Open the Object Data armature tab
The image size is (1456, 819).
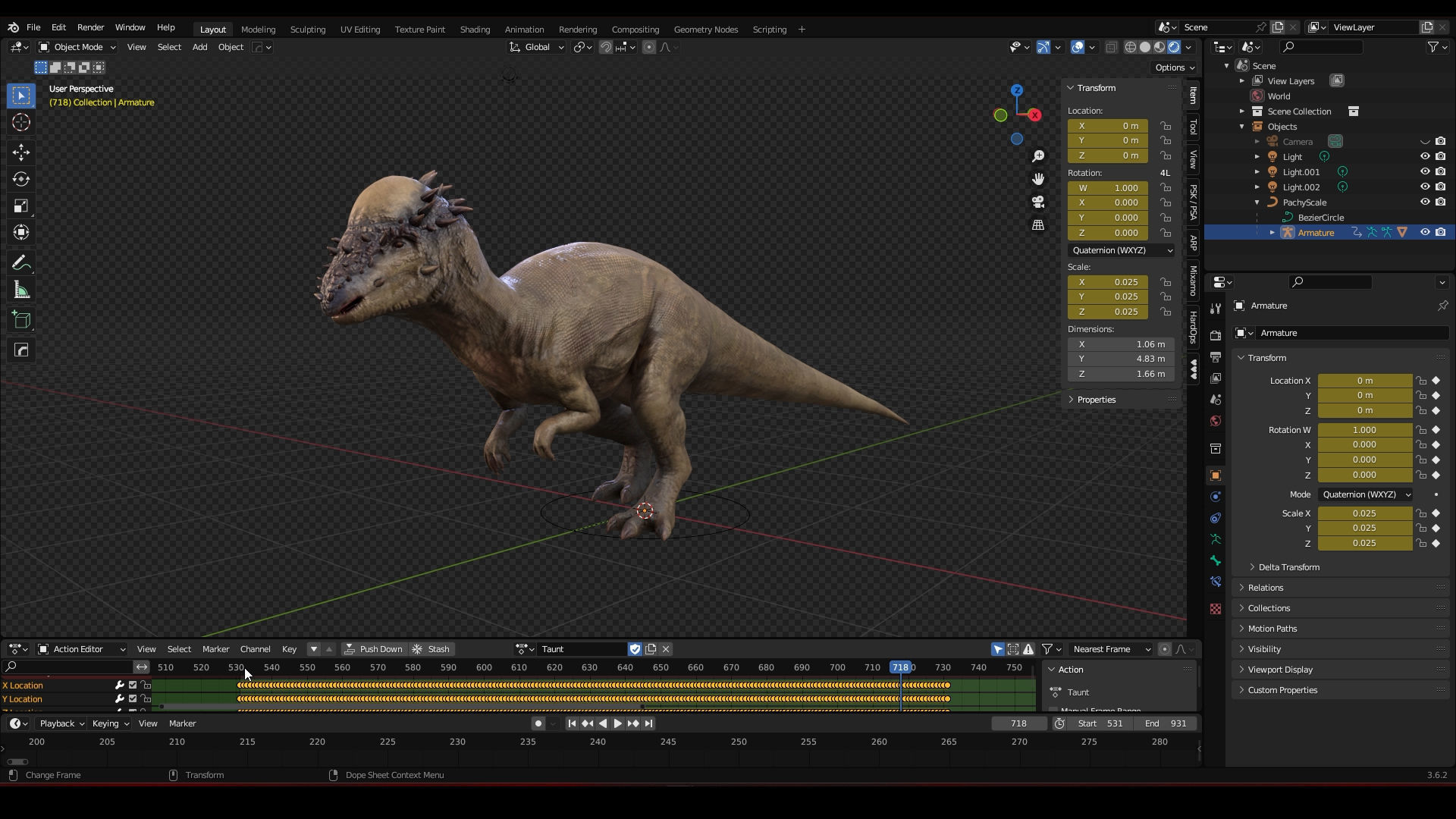coord(1216,539)
